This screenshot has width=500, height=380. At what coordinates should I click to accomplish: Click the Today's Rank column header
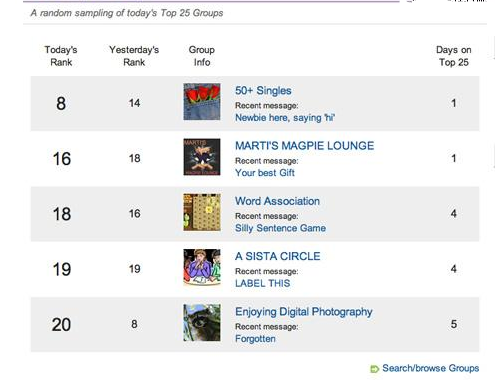click(x=61, y=56)
